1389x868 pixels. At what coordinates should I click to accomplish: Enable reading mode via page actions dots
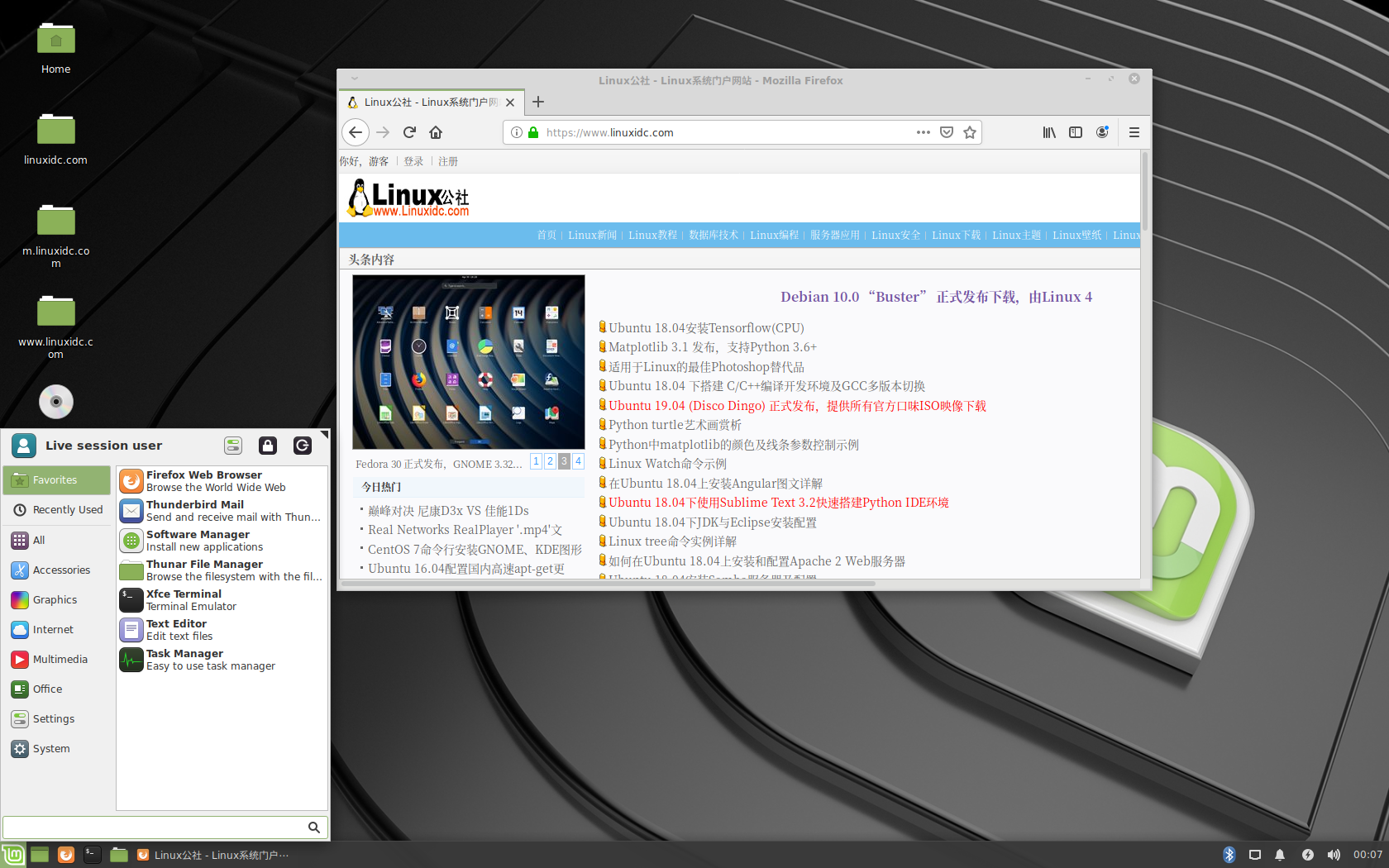coord(923,132)
